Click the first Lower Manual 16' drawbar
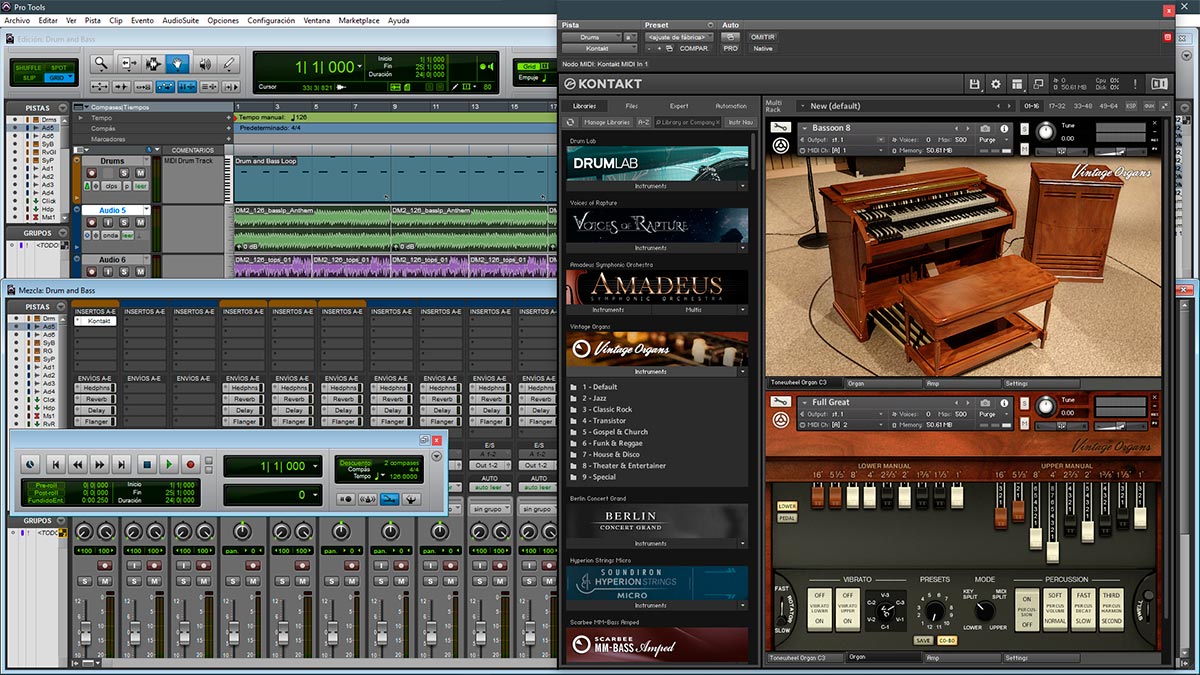 coord(819,496)
